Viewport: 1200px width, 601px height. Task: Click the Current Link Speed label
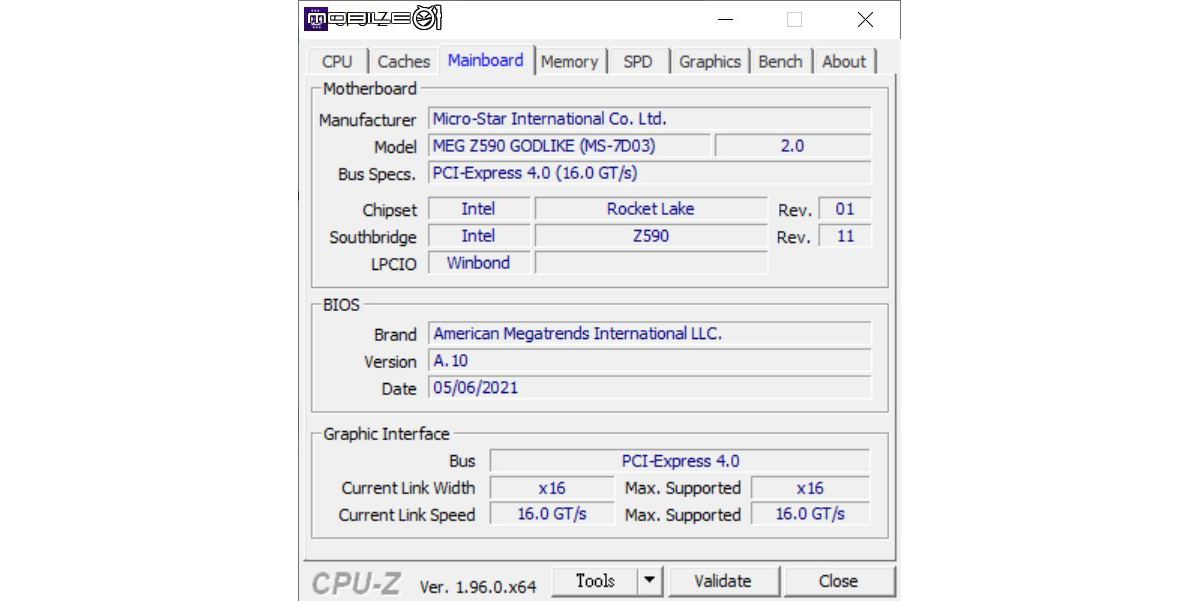[407, 516]
